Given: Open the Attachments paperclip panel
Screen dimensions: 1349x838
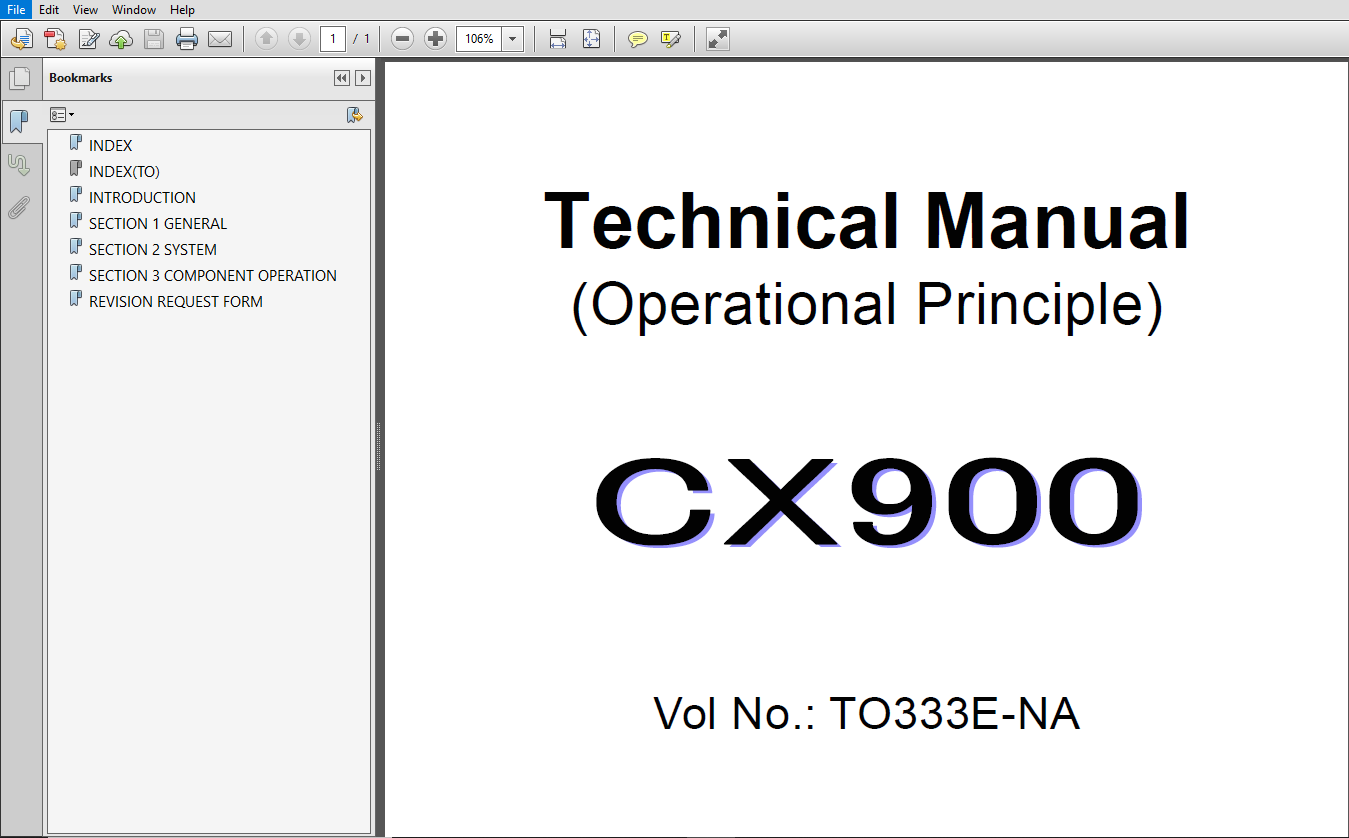Looking at the screenshot, I should pos(19,208).
